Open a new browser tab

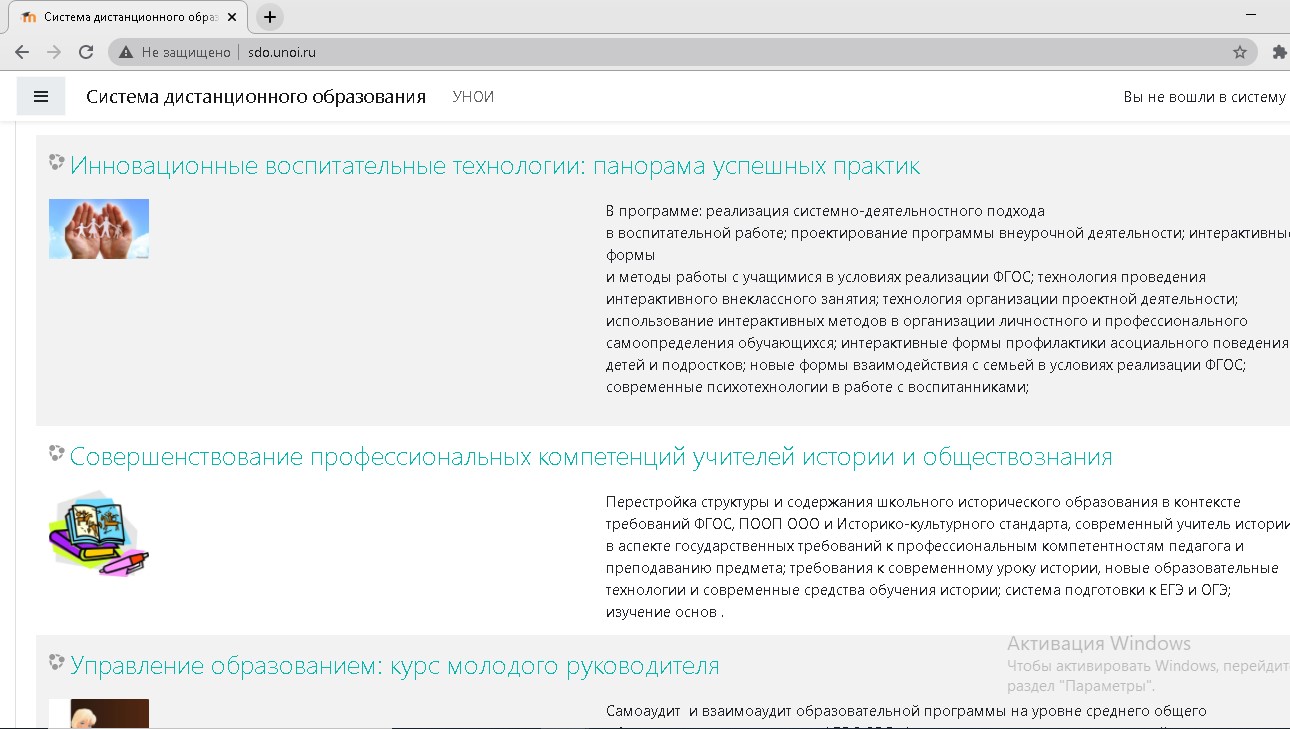click(x=270, y=17)
